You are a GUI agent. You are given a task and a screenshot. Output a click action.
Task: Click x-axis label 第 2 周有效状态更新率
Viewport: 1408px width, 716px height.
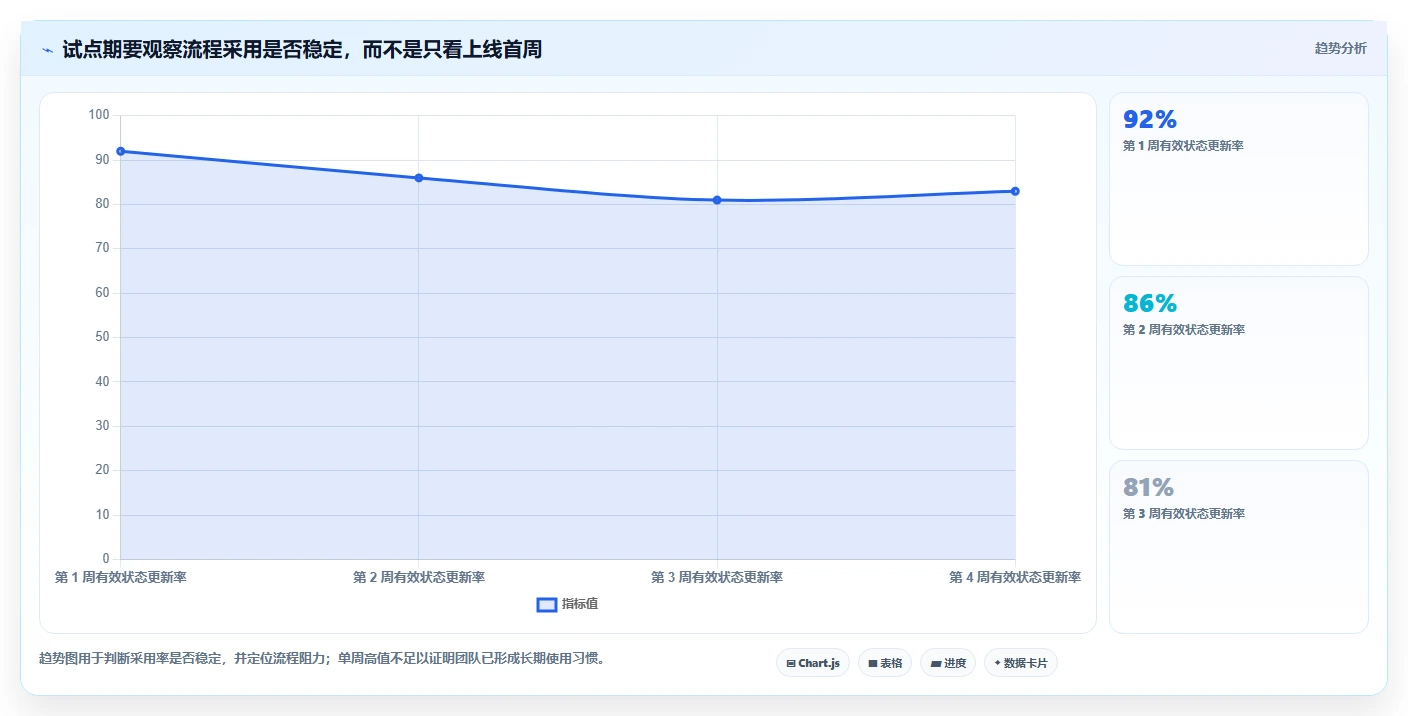pos(419,577)
